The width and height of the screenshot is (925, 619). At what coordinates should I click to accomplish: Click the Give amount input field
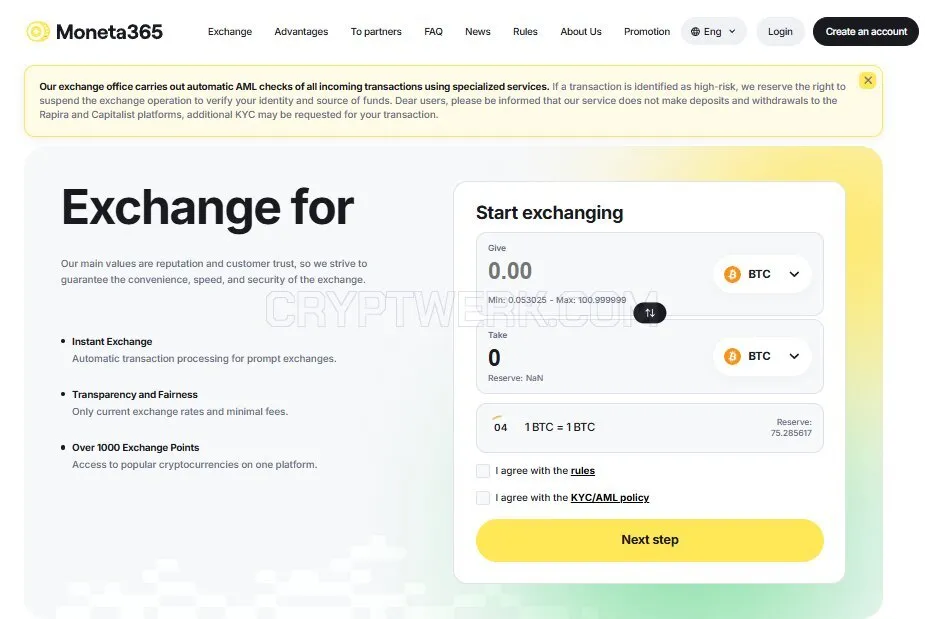click(596, 271)
